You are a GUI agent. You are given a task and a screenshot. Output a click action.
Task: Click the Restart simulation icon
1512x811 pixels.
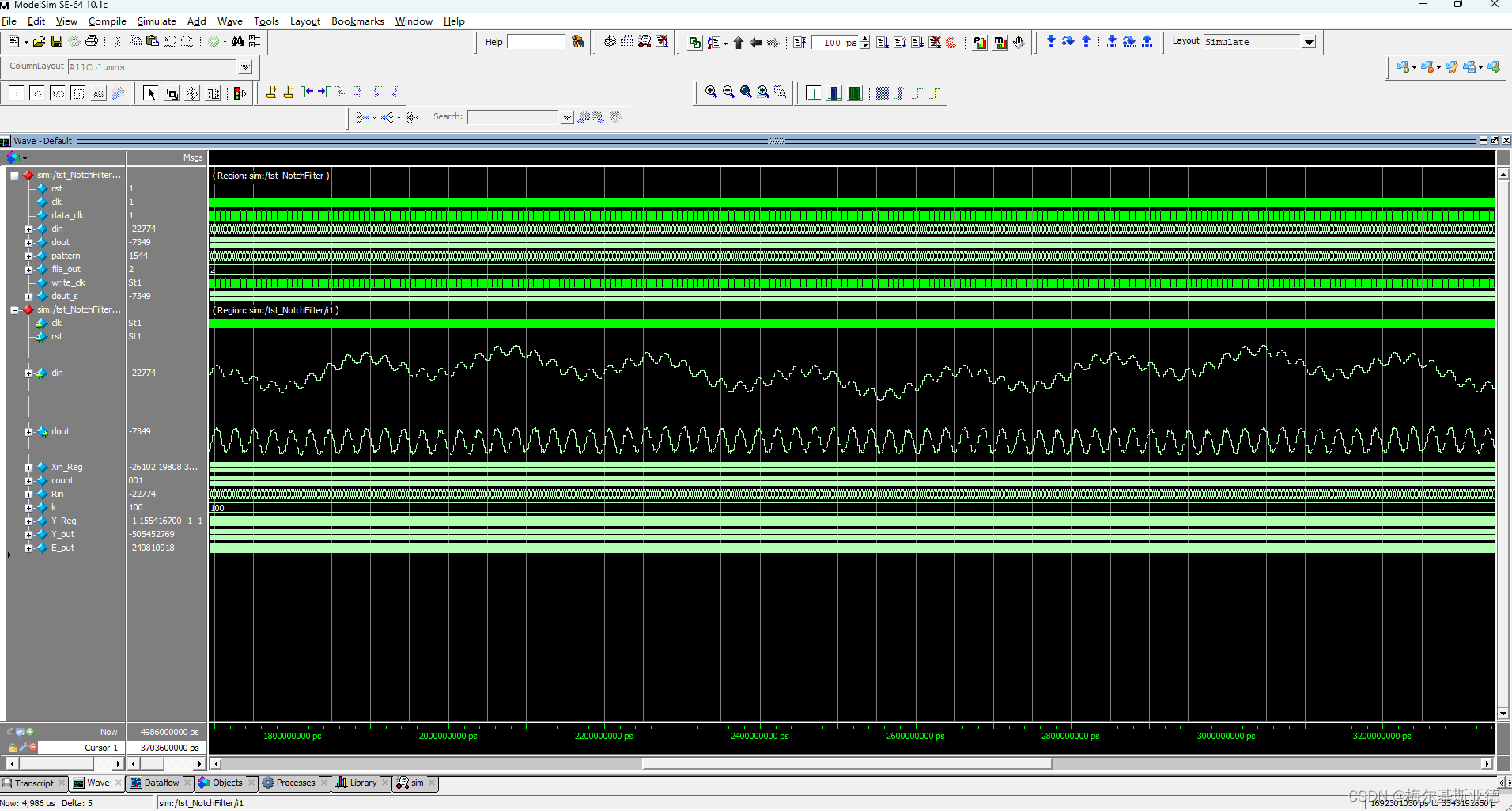[x=799, y=43]
